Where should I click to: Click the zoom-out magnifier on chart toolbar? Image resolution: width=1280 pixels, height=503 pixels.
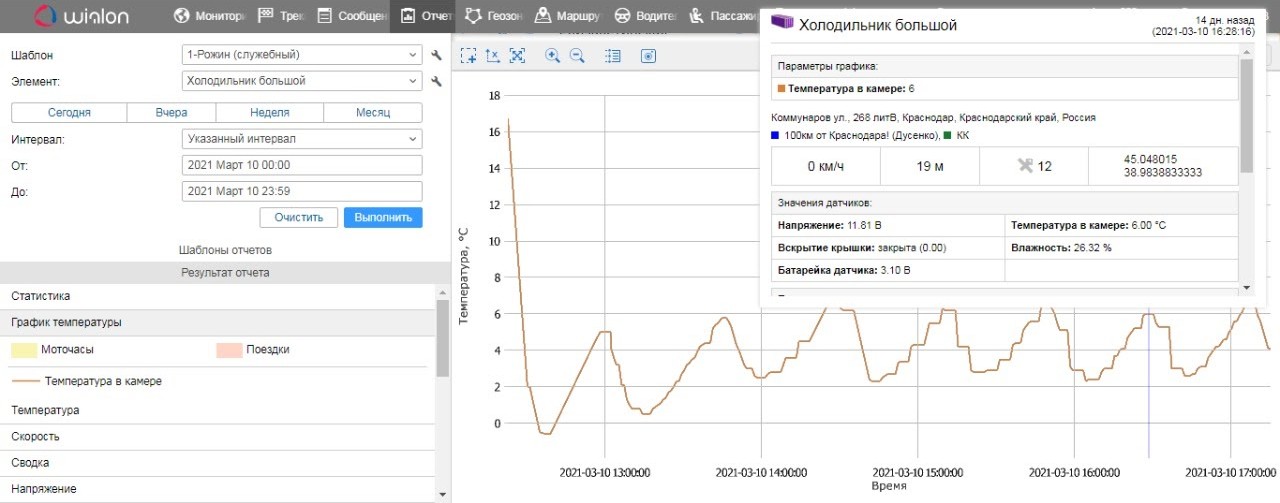click(577, 56)
